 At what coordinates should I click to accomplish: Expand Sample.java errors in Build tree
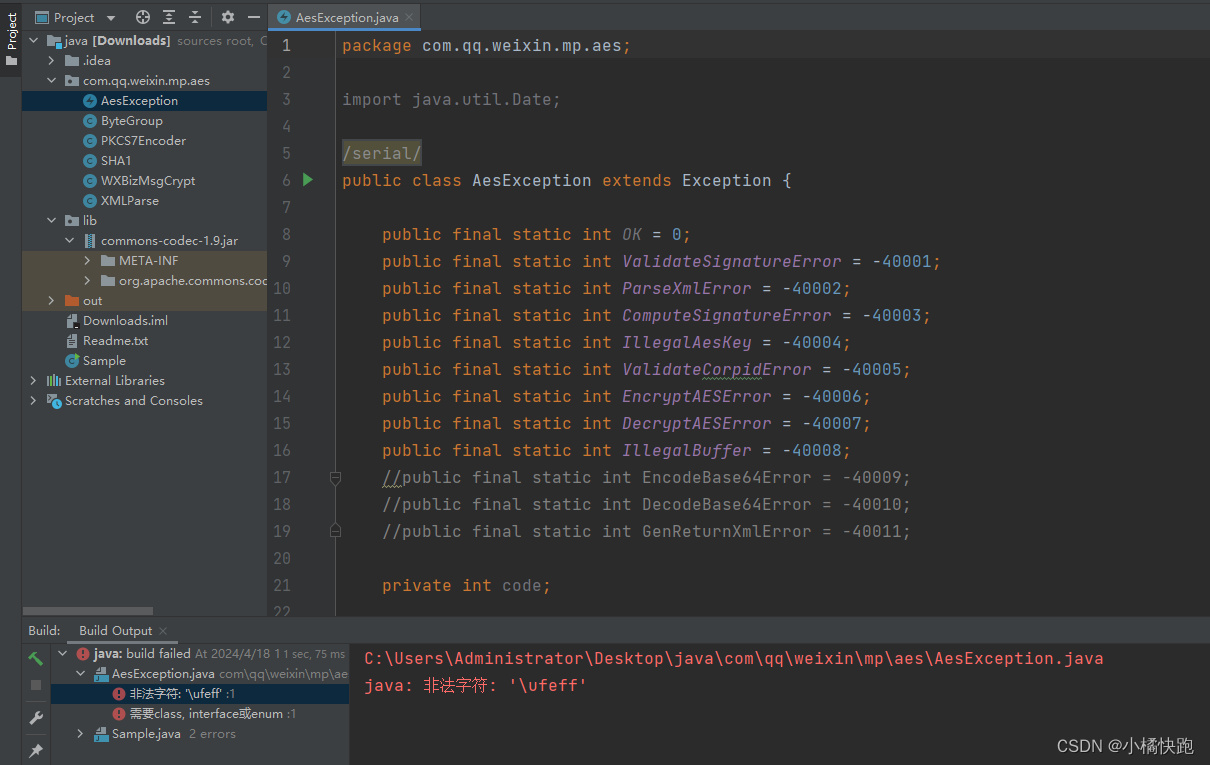tap(81, 734)
